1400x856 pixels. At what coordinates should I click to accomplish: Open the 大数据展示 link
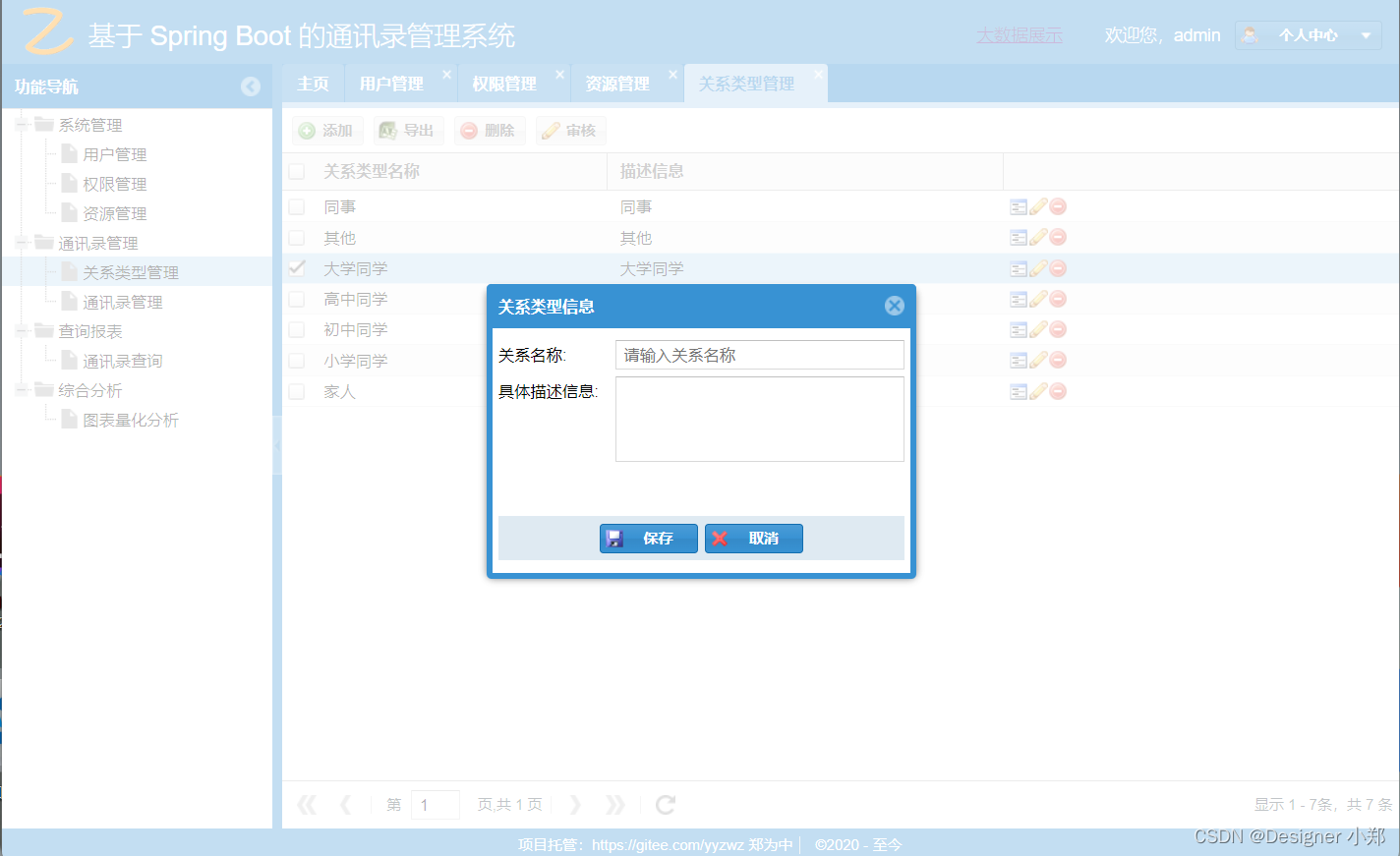1020,35
